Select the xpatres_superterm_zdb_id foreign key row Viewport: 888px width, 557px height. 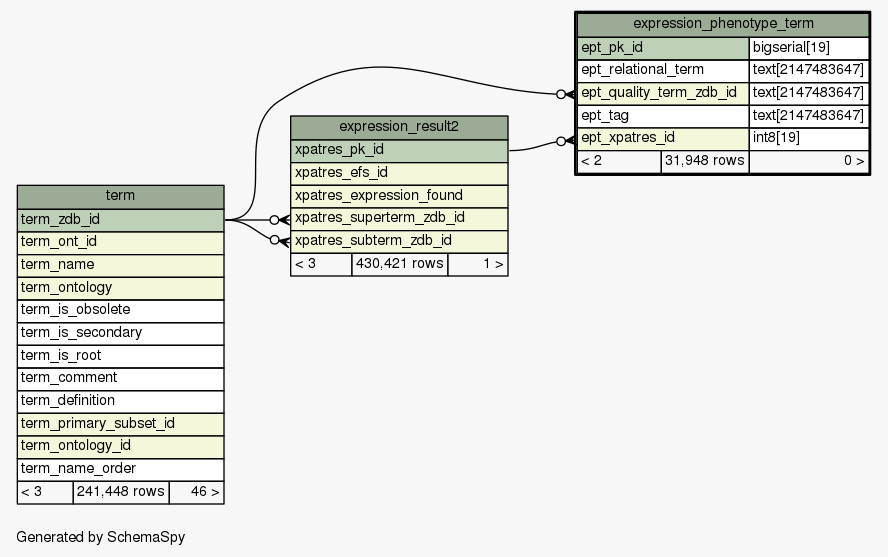[x=399, y=218]
